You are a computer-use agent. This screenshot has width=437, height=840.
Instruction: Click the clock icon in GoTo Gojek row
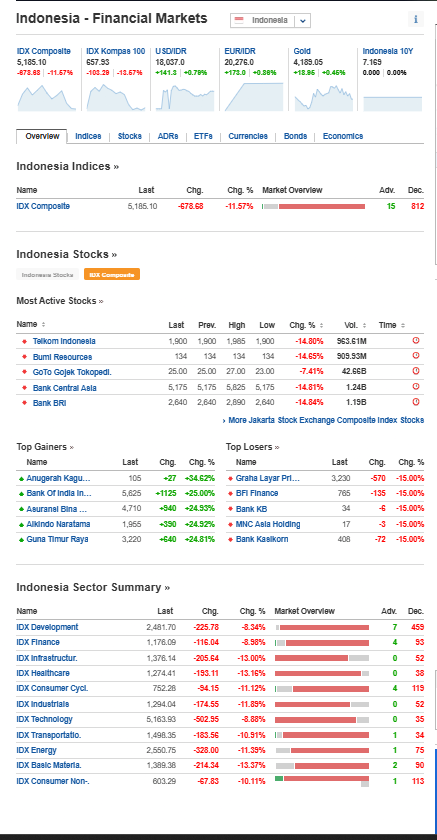(x=416, y=371)
